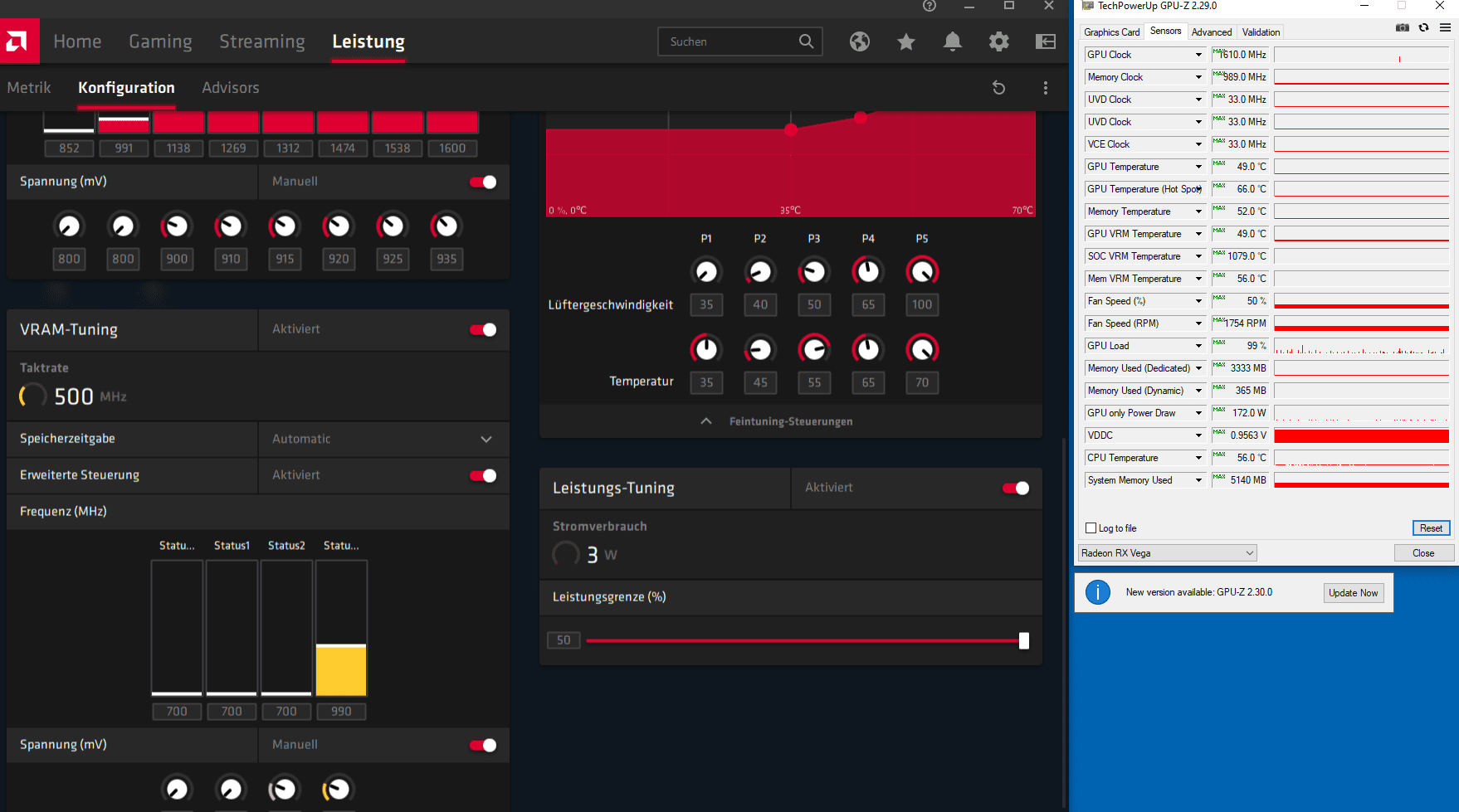Click the 1600 MHz frequency bar
The height and width of the screenshot is (812, 1459).
point(452,123)
